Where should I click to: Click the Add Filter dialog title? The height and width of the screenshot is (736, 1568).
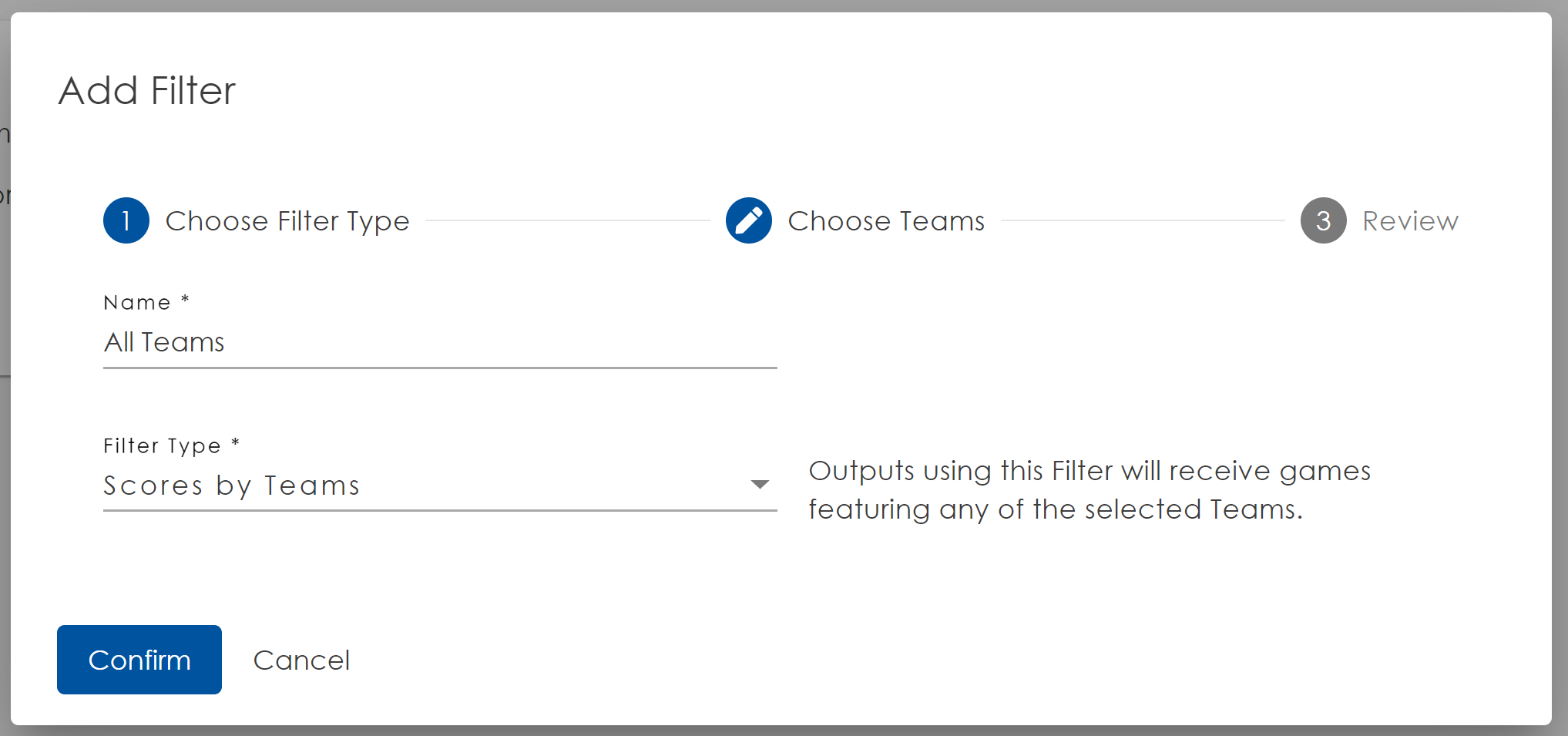click(x=146, y=90)
